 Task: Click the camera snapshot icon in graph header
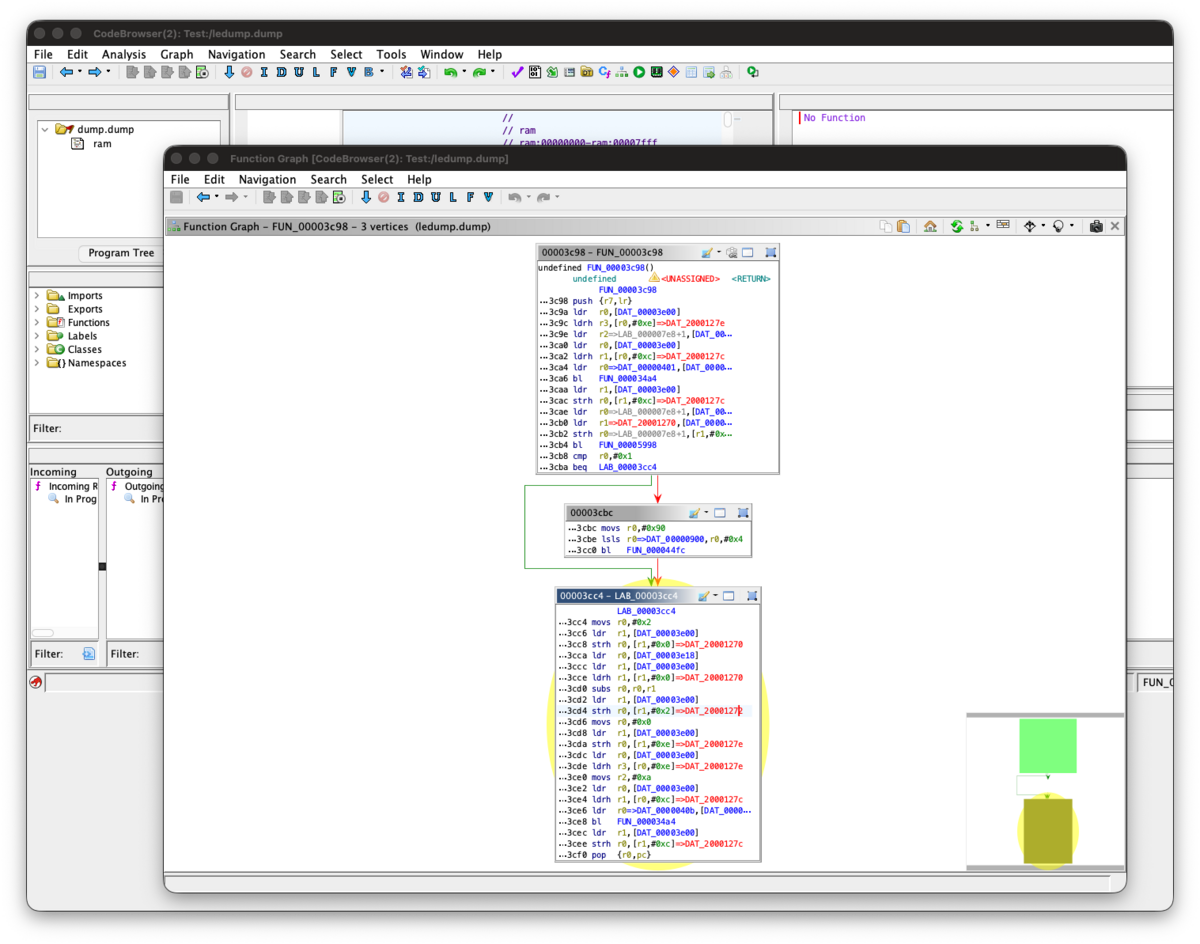(x=1096, y=227)
